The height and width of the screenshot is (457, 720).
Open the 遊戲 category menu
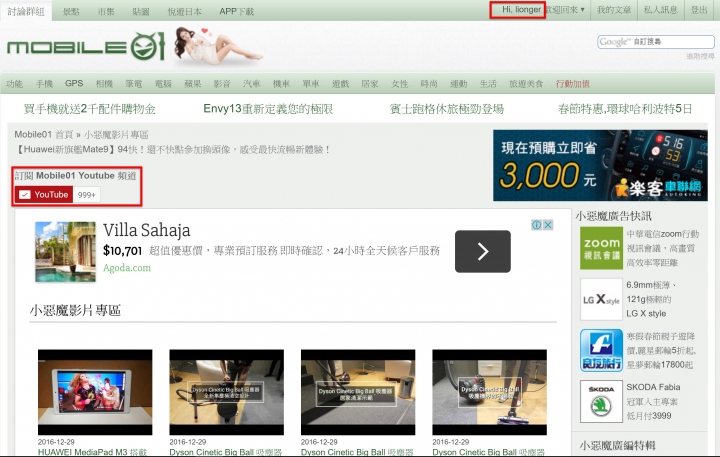(x=340, y=84)
